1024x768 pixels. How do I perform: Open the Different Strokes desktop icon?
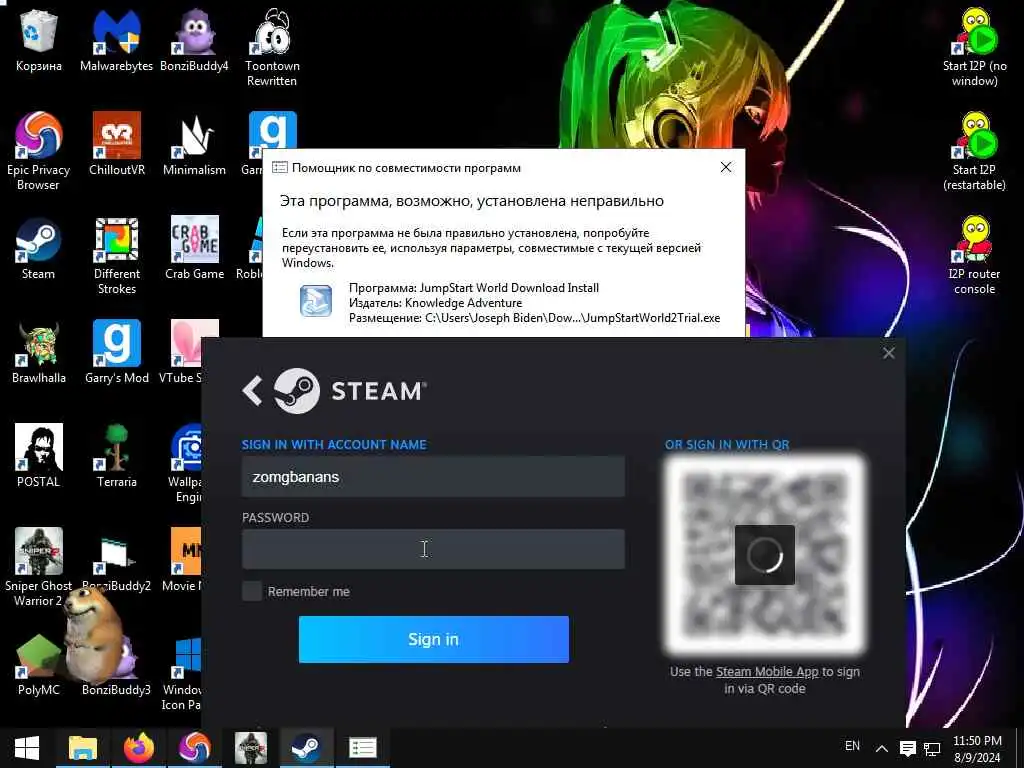coord(116,256)
